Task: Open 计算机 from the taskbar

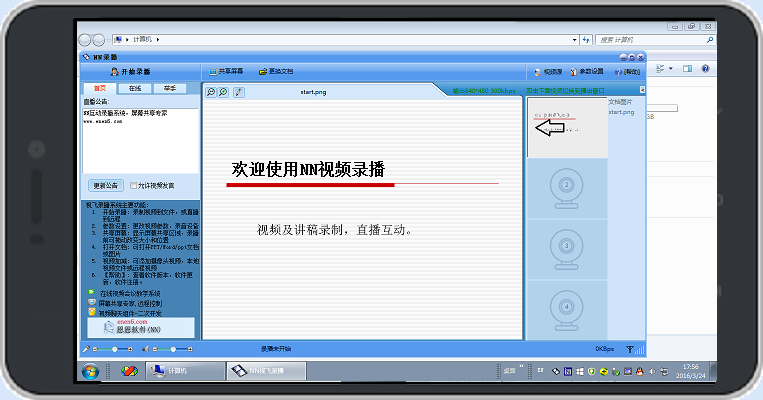Action: tap(185, 371)
